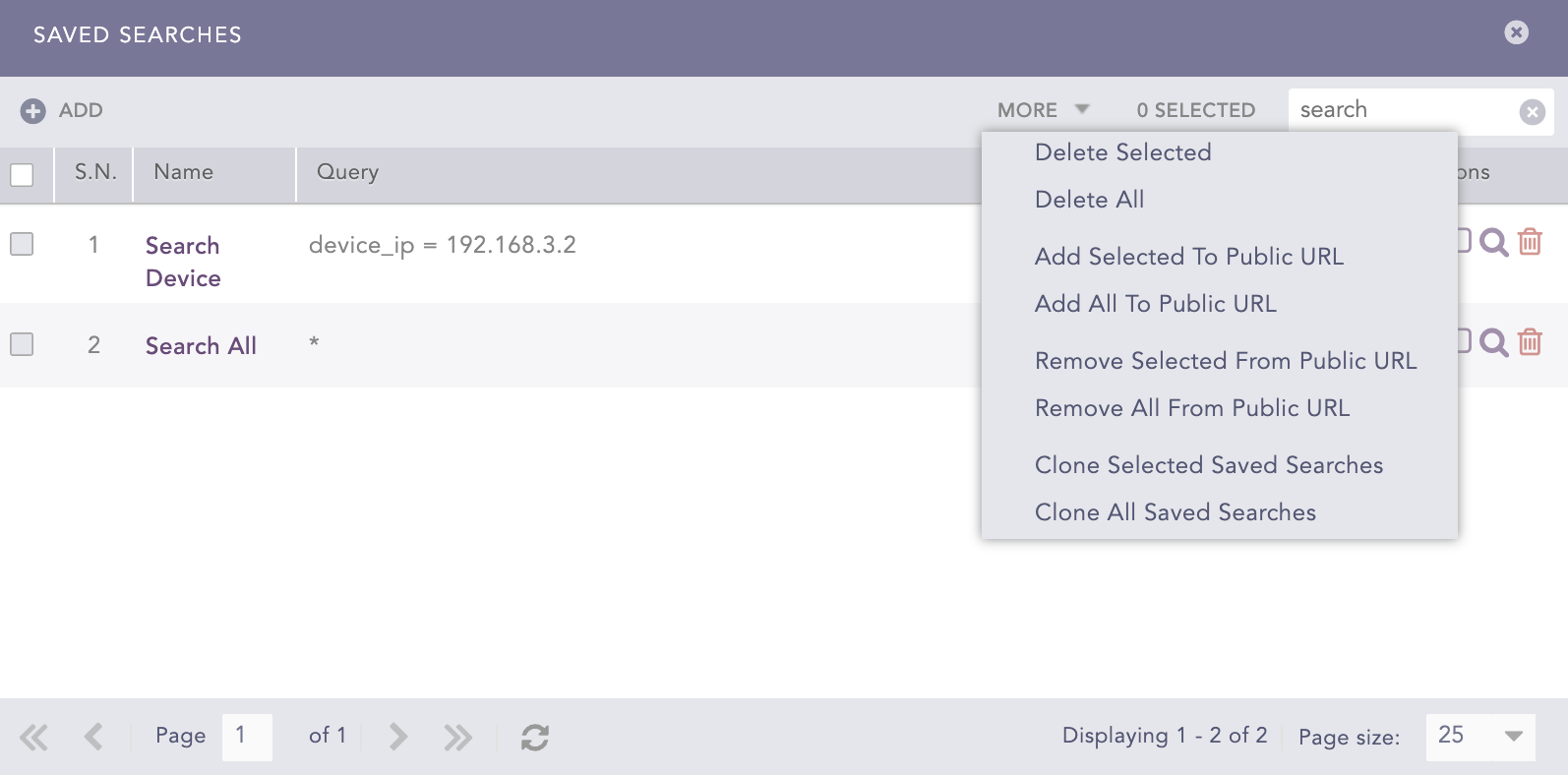Screen dimensions: 1568x775
Task: Go to the last page
Action: tap(457, 737)
